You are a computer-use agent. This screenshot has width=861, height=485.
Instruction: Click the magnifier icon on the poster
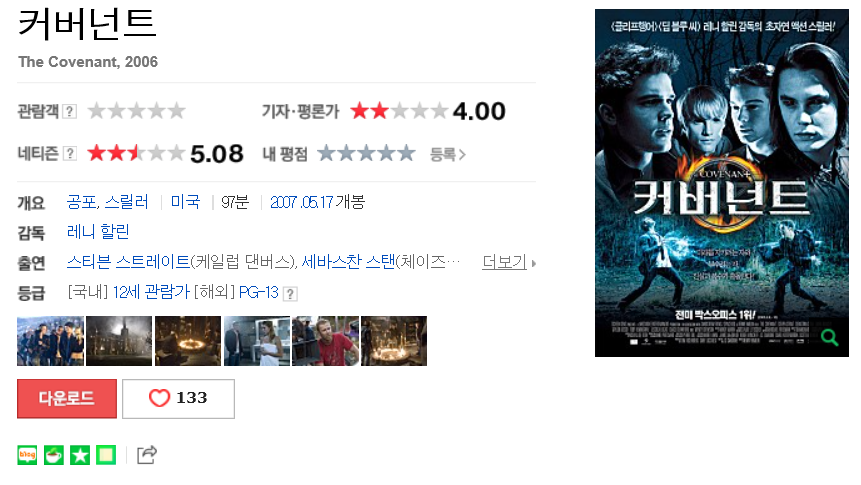coord(829,337)
